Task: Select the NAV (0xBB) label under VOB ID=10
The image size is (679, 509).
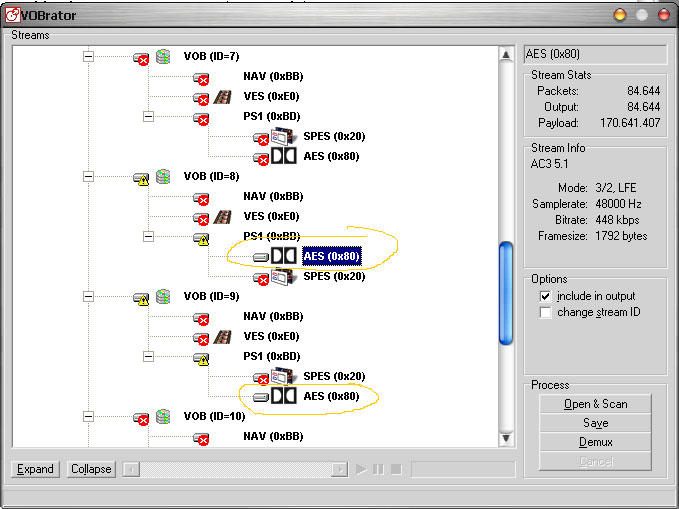Action: tap(273, 436)
